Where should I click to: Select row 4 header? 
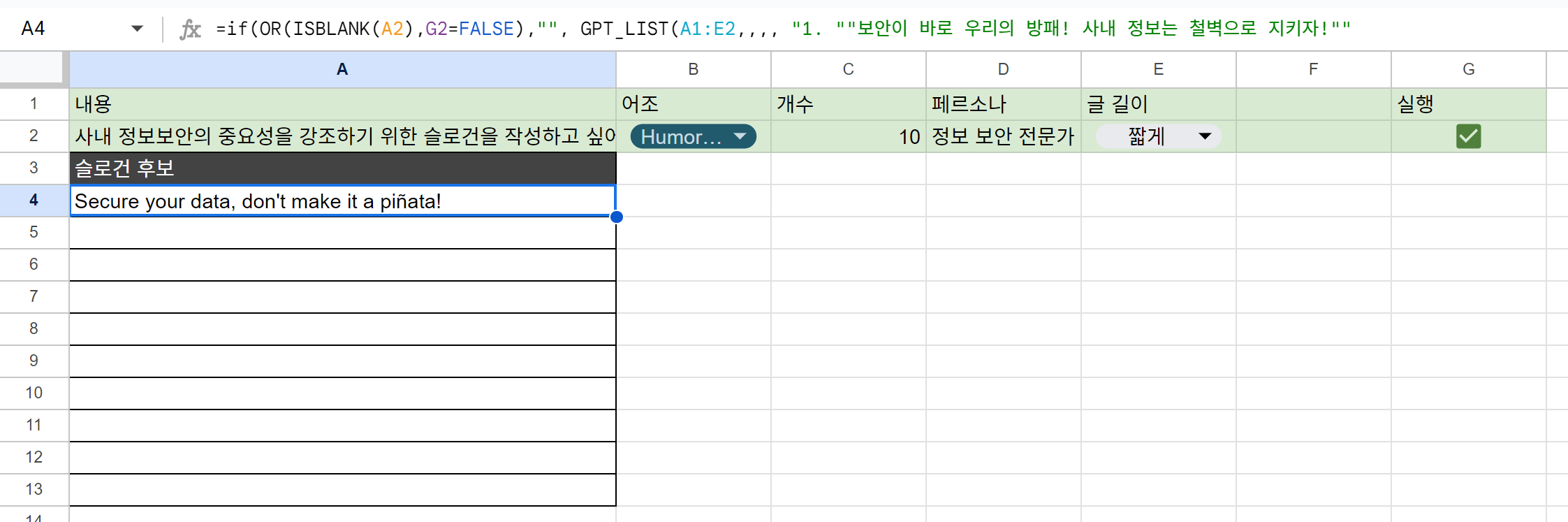point(34,201)
